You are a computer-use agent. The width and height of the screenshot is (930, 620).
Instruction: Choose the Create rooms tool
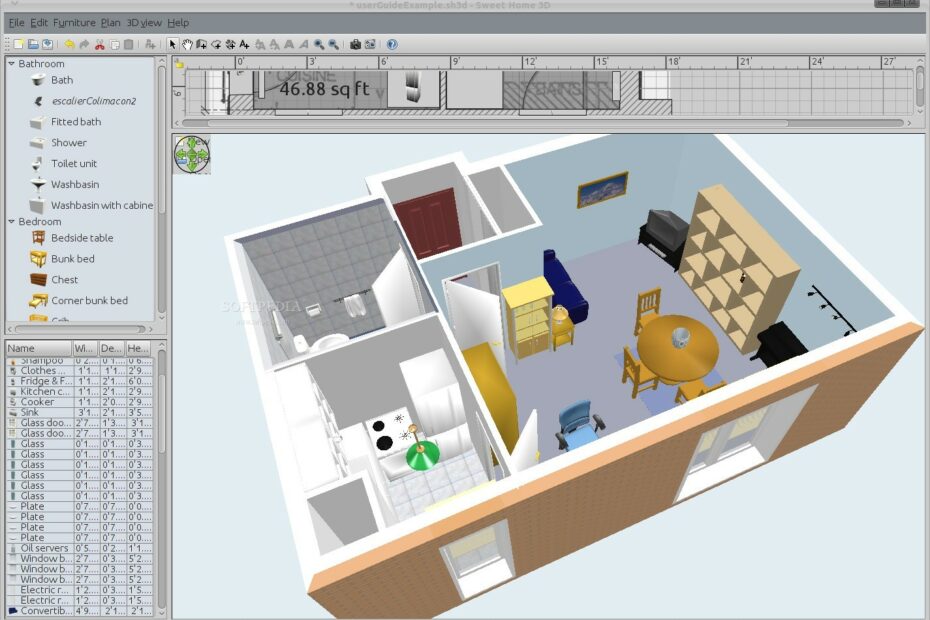[216, 44]
